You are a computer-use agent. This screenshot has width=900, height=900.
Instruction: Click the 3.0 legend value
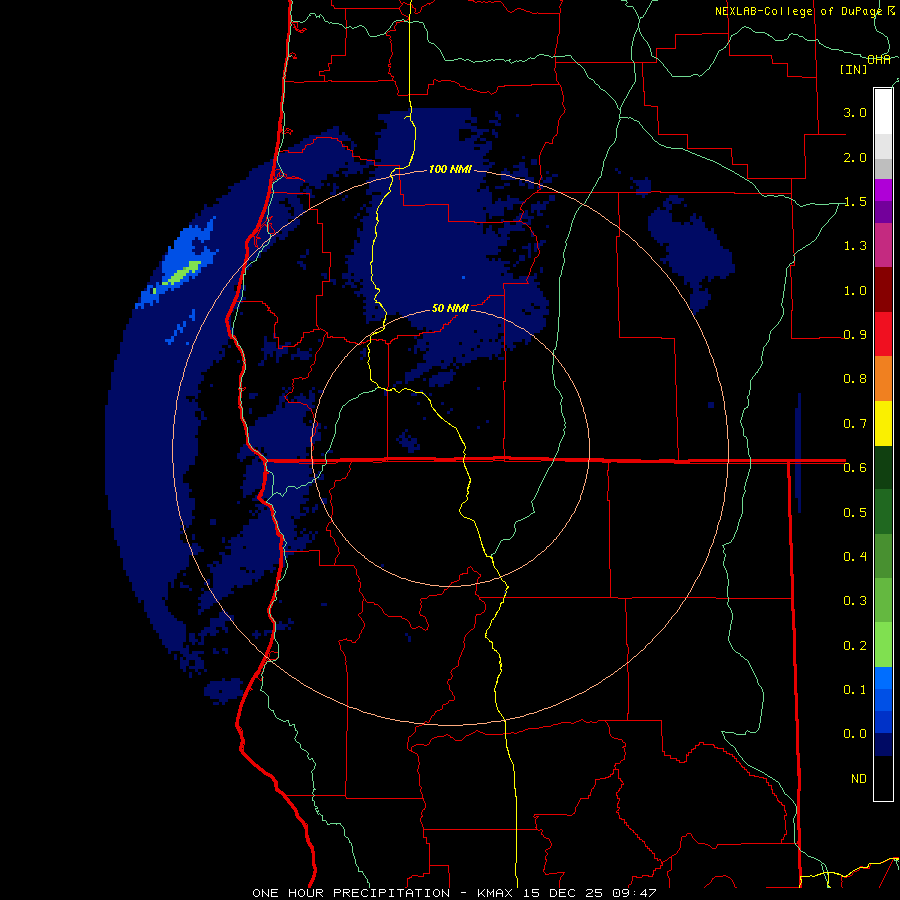click(x=855, y=112)
